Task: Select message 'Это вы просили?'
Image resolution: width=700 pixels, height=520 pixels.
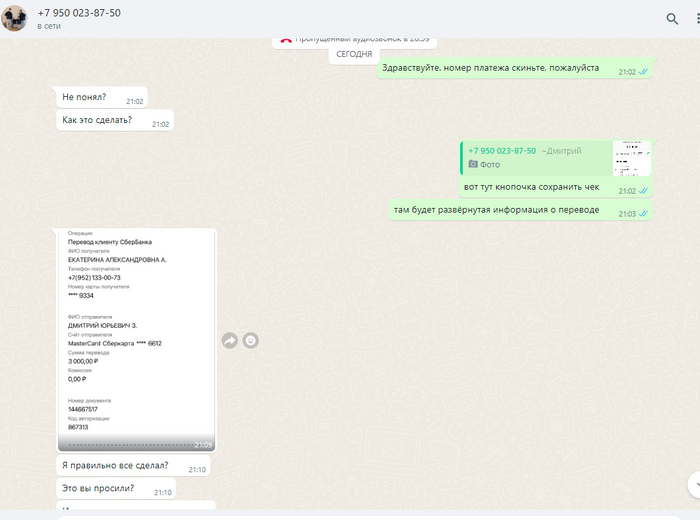Action: point(116,488)
